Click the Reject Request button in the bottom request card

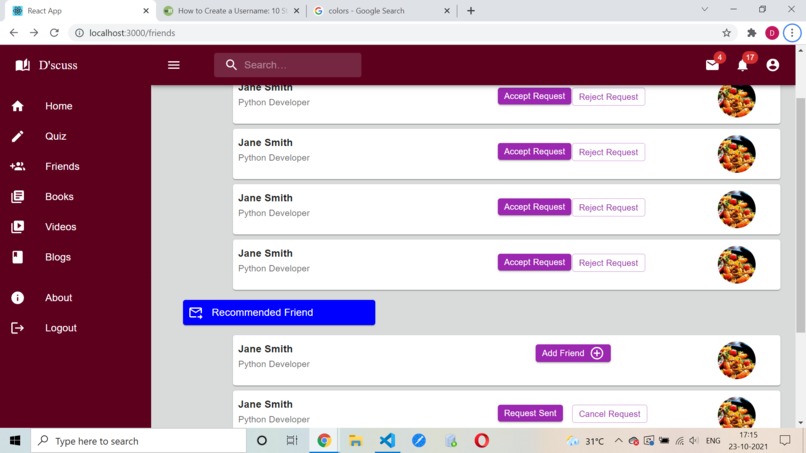(x=608, y=263)
